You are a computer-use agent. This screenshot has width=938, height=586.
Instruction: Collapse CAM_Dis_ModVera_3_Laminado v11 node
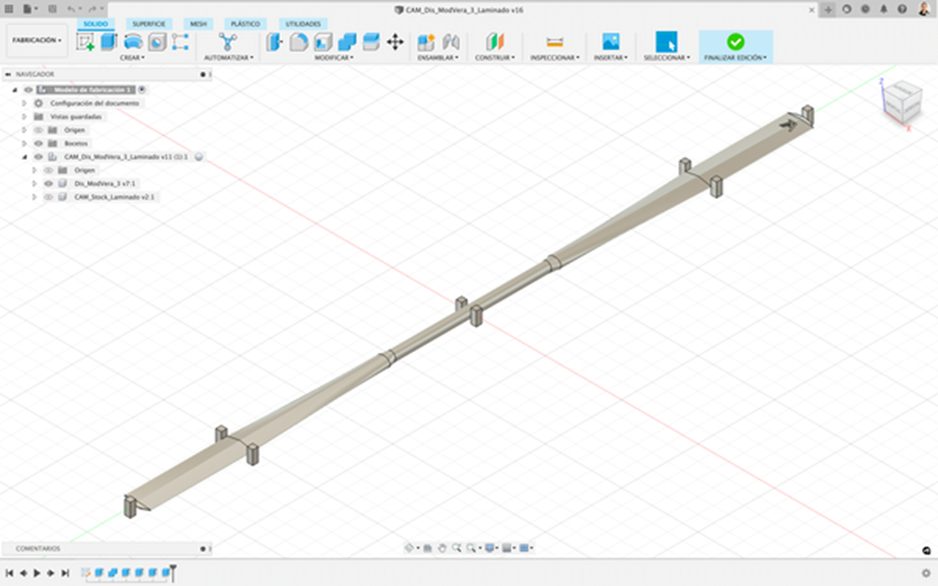[x=25, y=157]
